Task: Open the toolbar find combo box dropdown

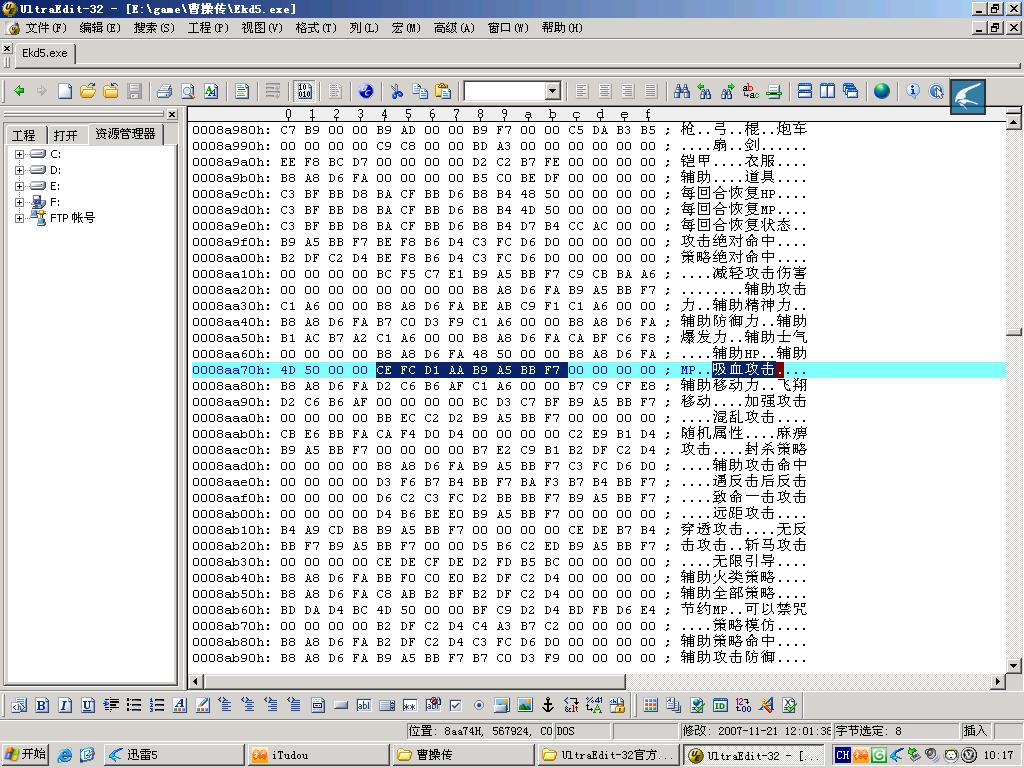Action: pos(552,91)
